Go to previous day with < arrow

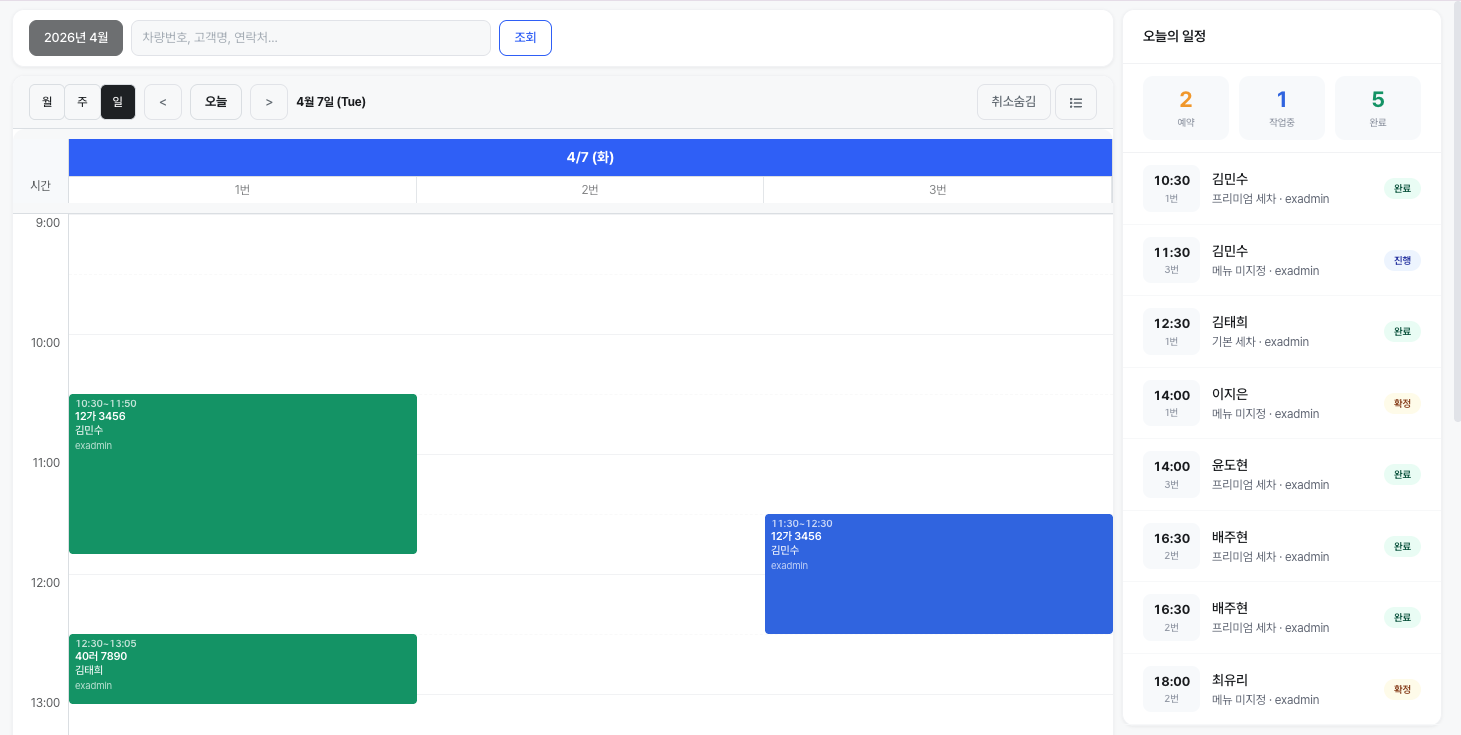[163, 102]
